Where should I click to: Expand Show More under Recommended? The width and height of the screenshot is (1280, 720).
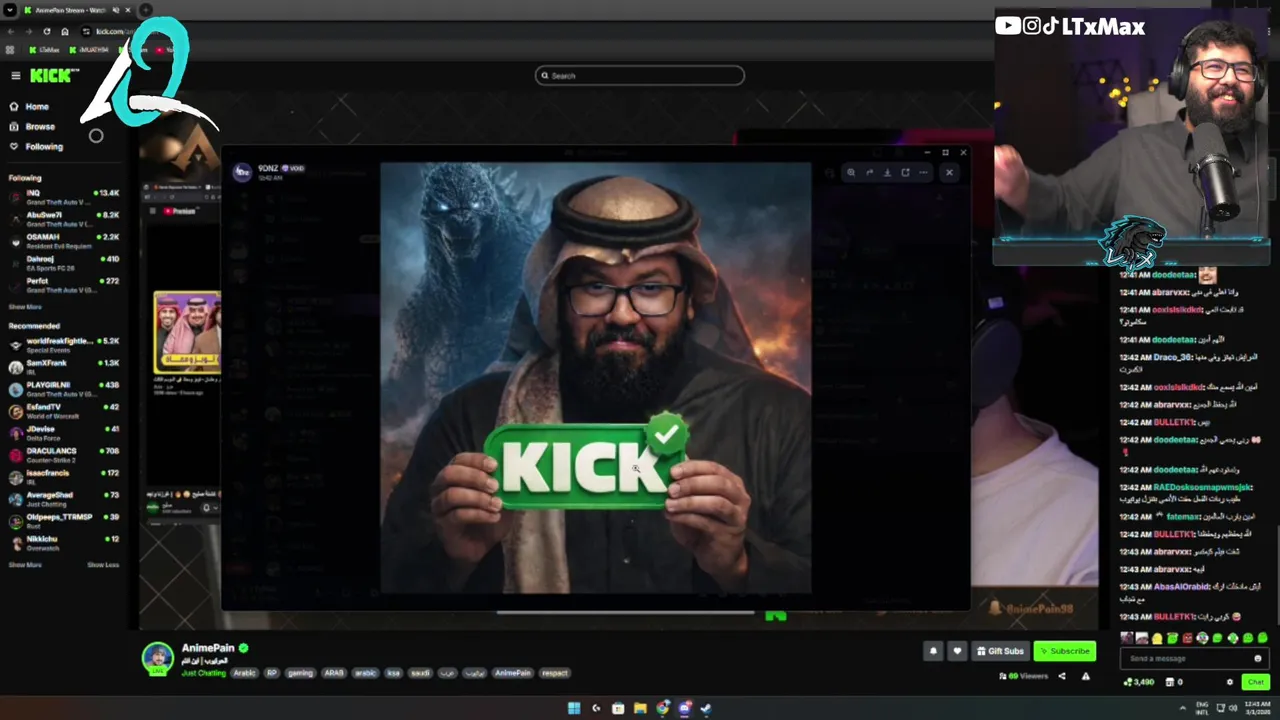[25, 565]
